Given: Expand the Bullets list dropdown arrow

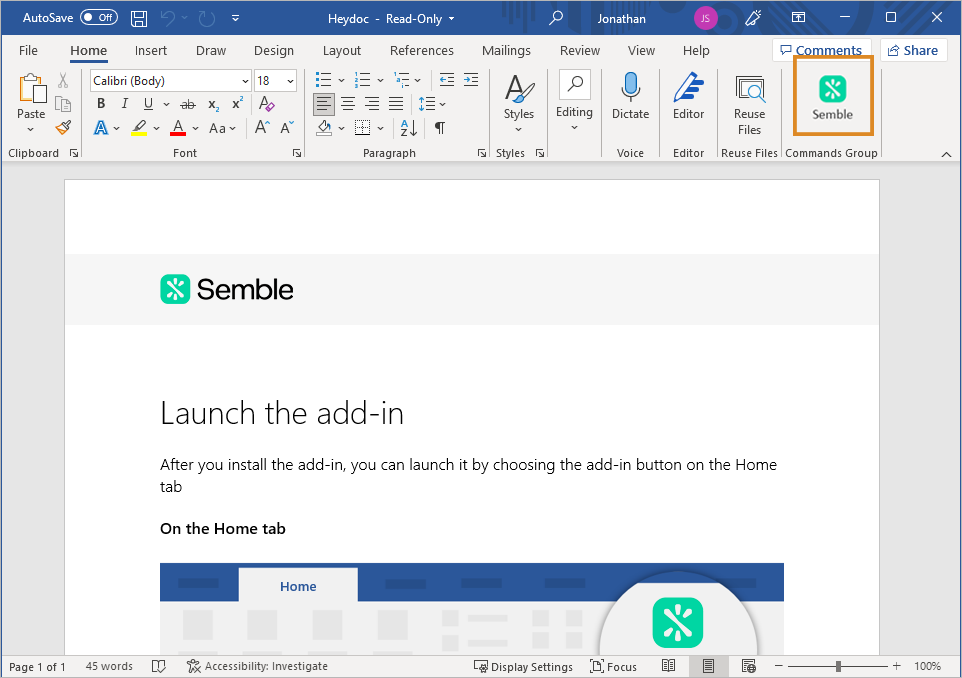Looking at the screenshot, I should pos(341,80).
